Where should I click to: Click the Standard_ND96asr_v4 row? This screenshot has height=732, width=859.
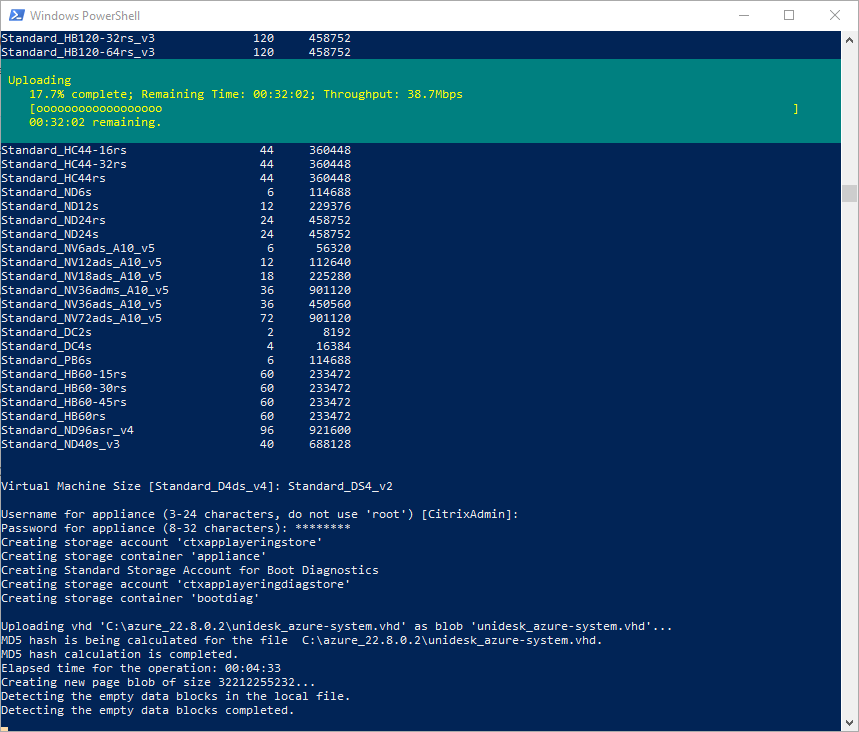click(x=176, y=430)
